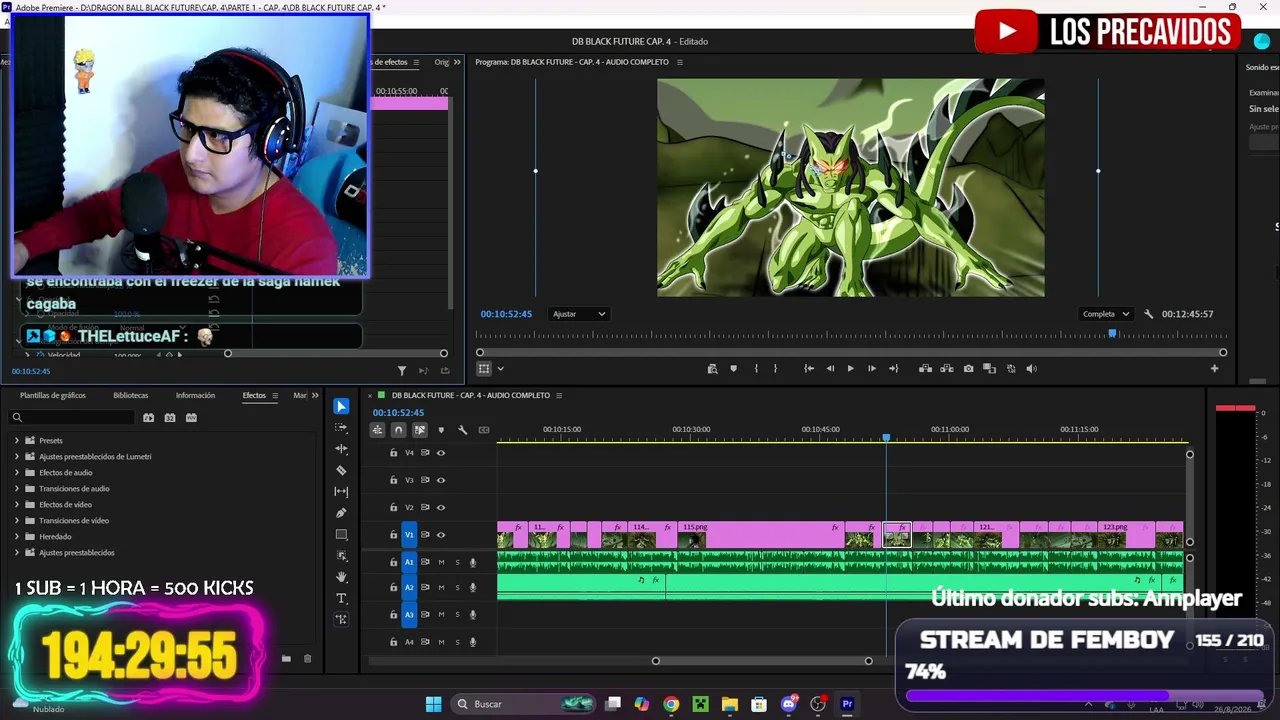Open Windows Start menu
The height and width of the screenshot is (720, 1280).
[x=433, y=704]
